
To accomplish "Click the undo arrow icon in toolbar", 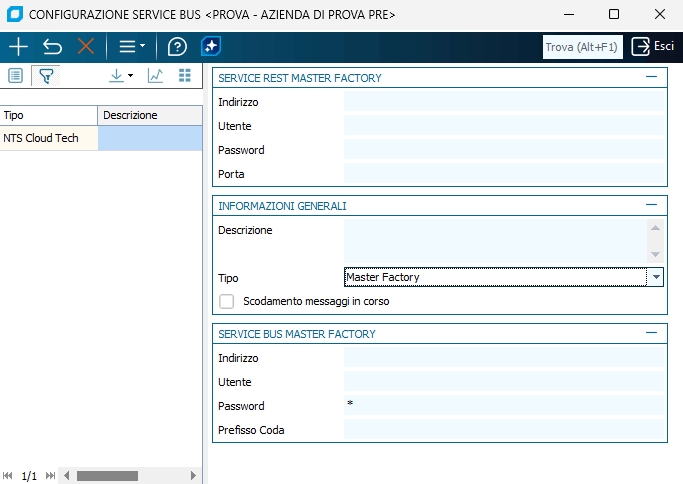I will (x=52, y=47).
